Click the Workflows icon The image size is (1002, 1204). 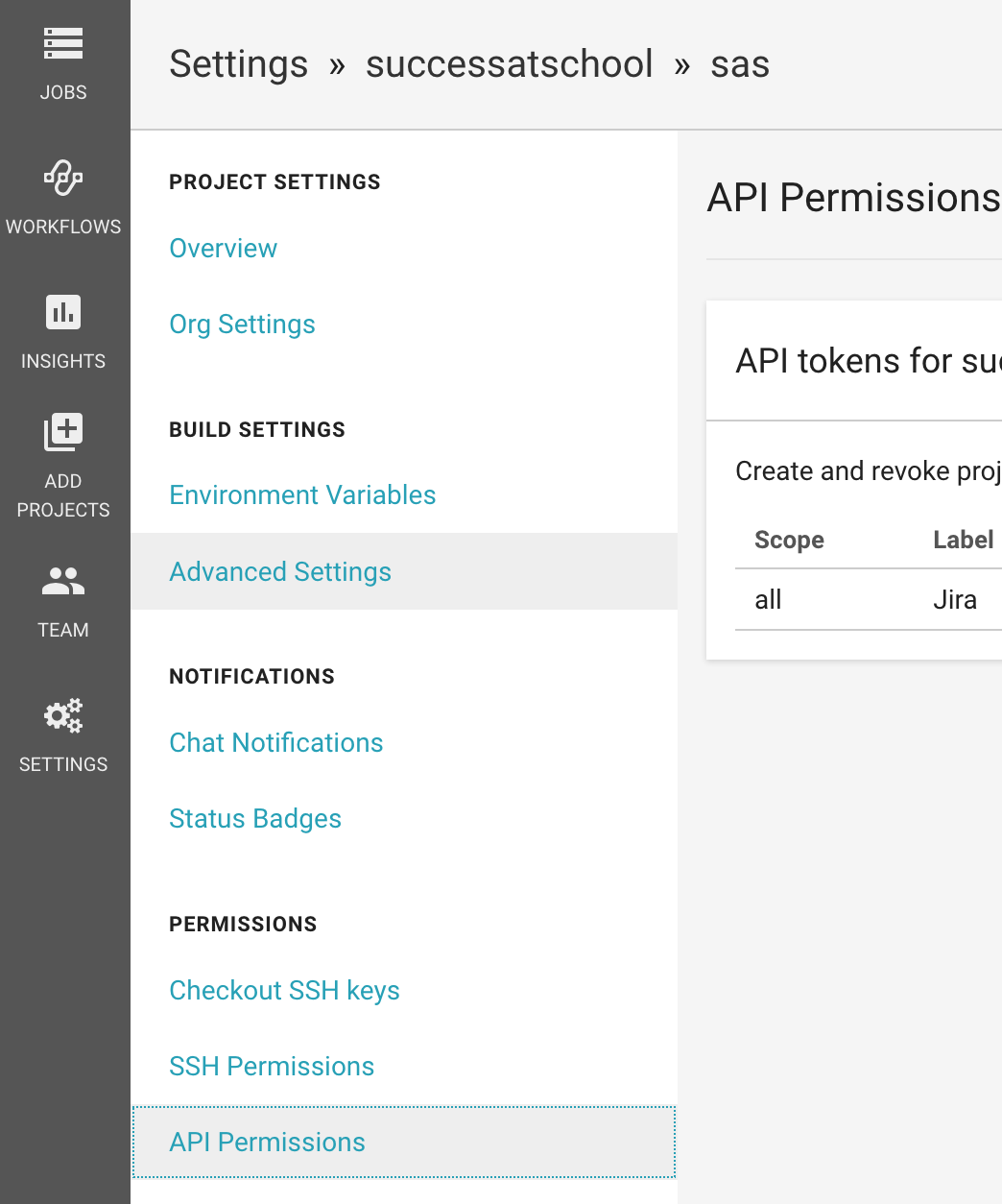click(x=63, y=178)
